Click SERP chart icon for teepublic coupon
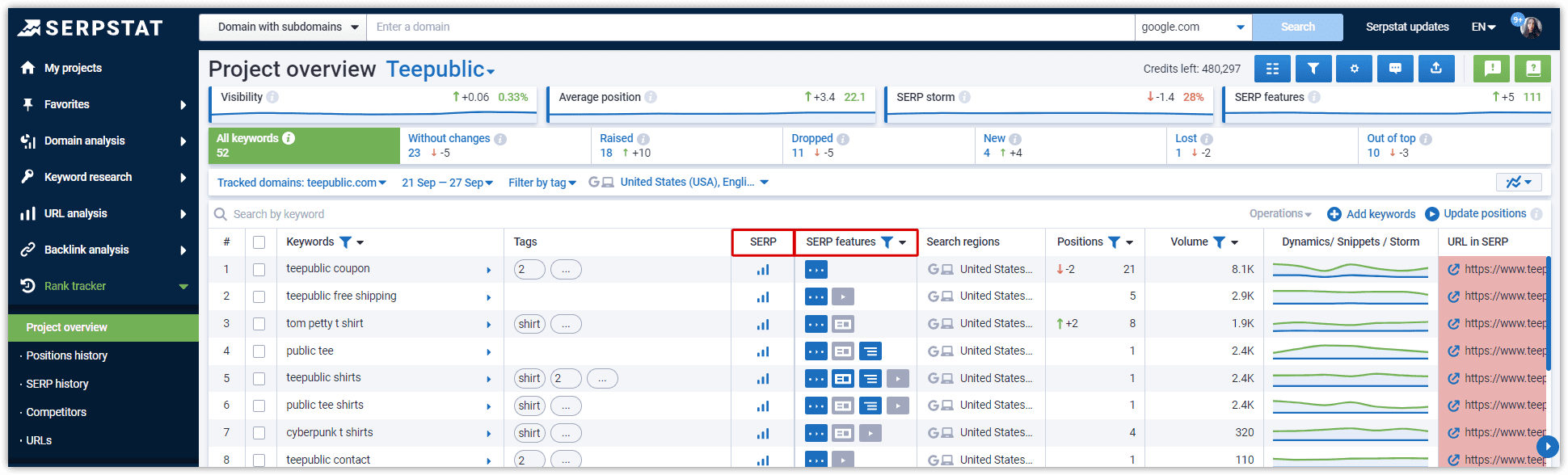Image resolution: width=1568 pixels, height=475 pixels. (763, 270)
